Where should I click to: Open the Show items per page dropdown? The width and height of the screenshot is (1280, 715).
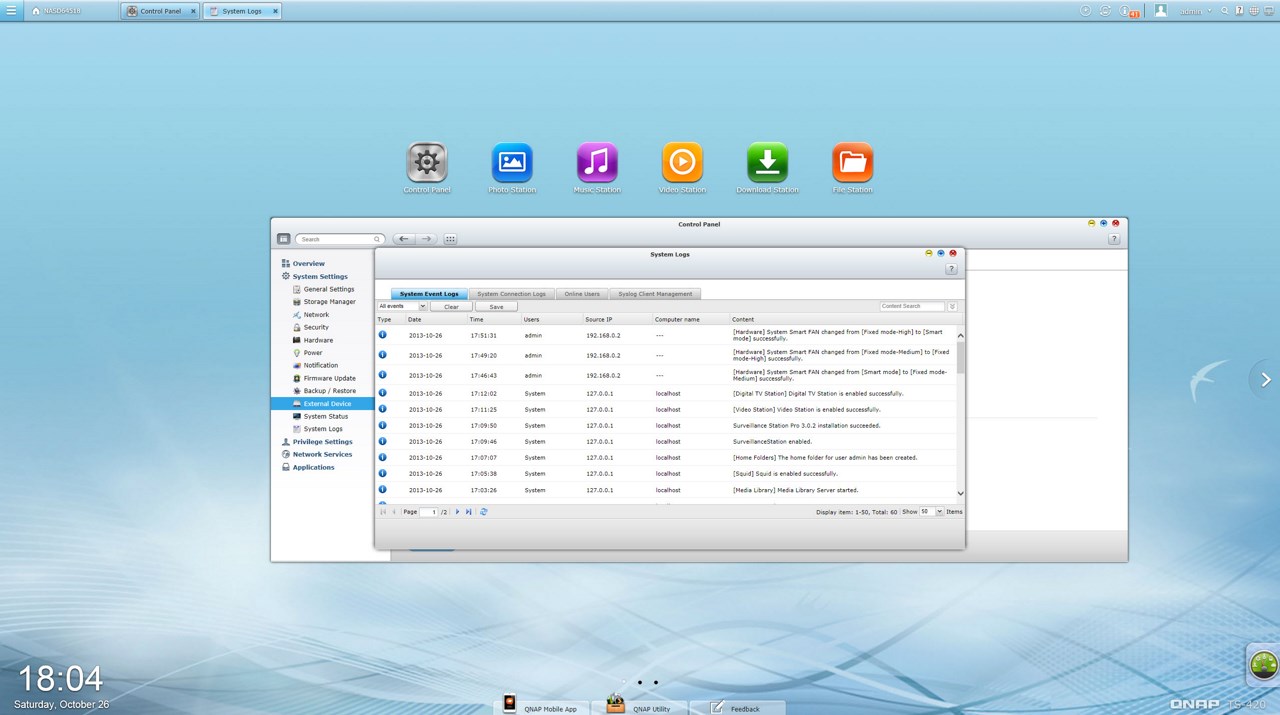(x=931, y=512)
